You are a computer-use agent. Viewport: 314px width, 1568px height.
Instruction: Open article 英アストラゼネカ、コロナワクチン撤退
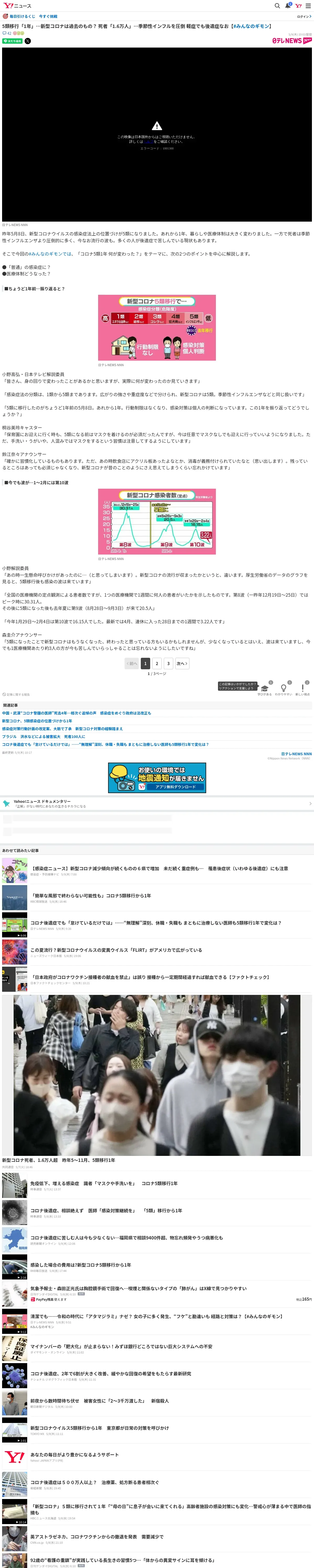pos(97,1537)
